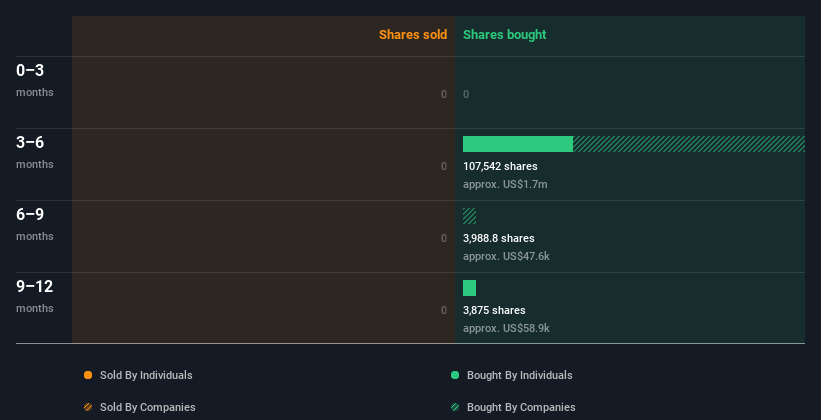The height and width of the screenshot is (420, 821).
Task: Click the 0–3 months row label
Action: click(x=35, y=80)
